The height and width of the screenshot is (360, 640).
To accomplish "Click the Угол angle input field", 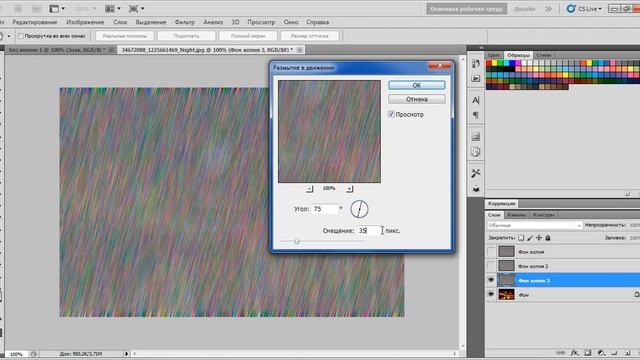I will tap(325, 209).
